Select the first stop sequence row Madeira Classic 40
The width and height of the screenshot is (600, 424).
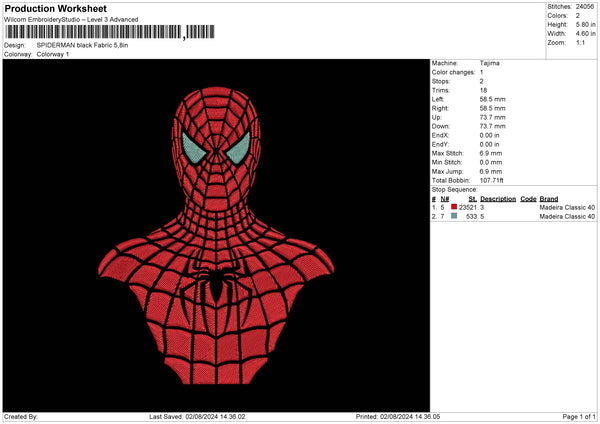coord(566,207)
